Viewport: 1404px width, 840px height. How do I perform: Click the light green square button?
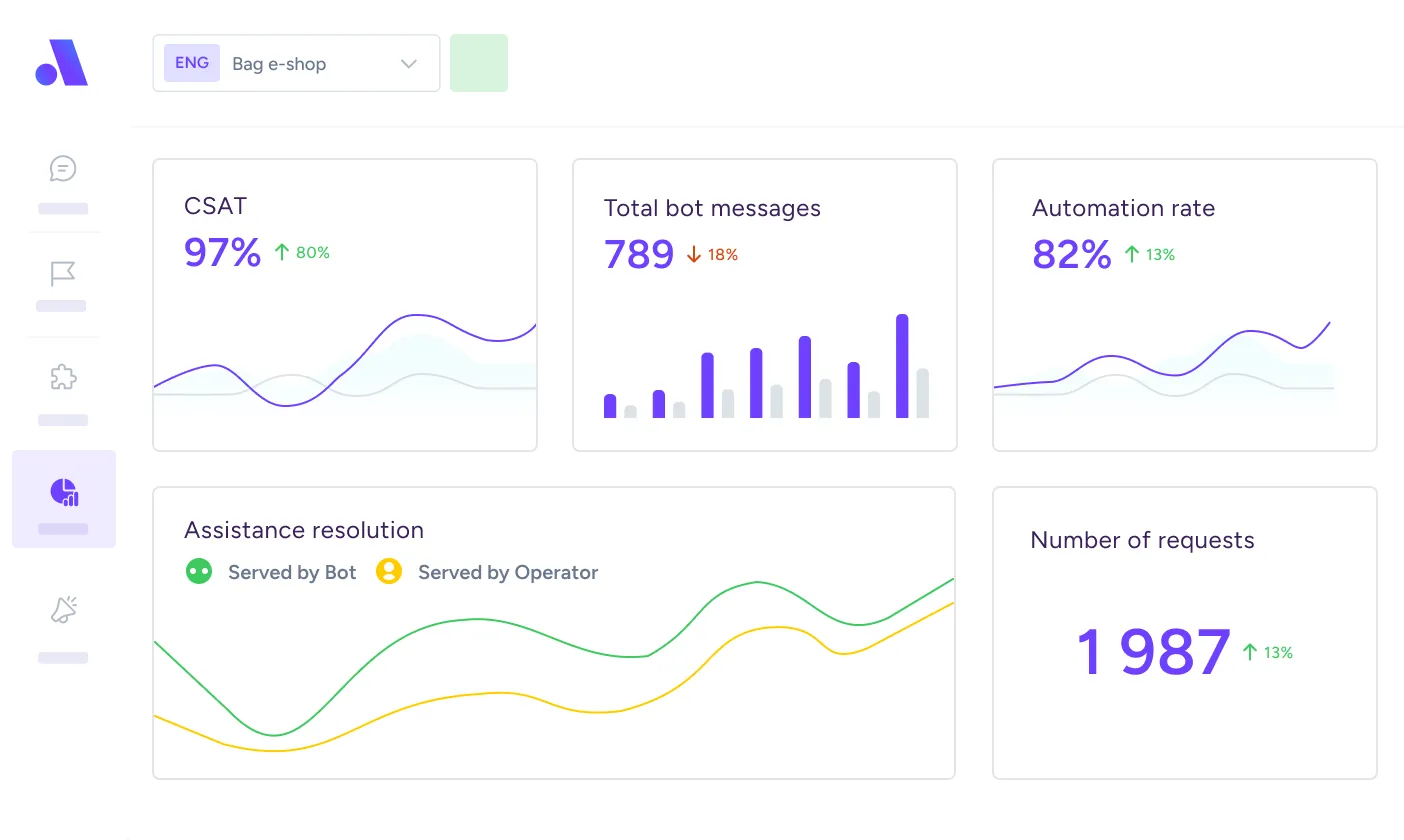tap(479, 63)
